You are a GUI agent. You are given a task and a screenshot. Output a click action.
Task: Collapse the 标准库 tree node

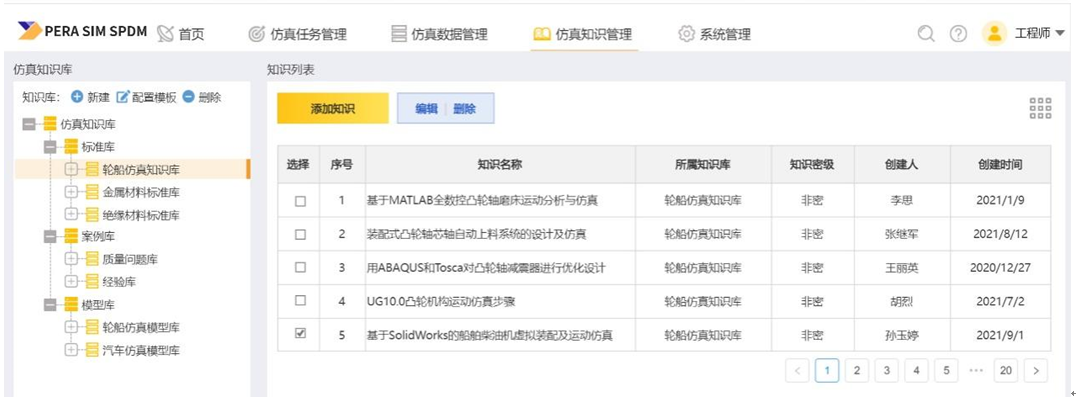coord(51,147)
